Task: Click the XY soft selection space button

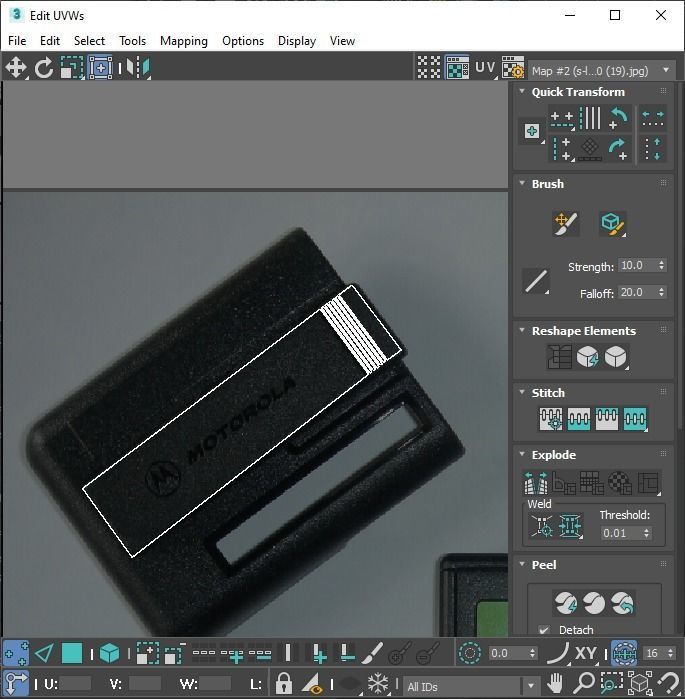Action: click(586, 654)
